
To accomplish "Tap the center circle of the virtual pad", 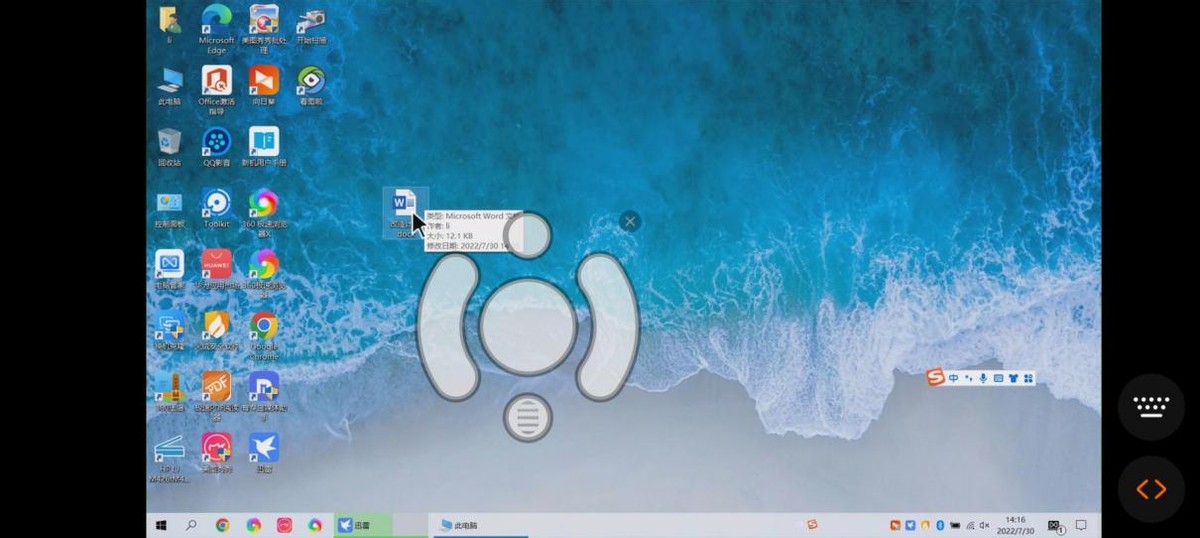I will click(x=528, y=326).
